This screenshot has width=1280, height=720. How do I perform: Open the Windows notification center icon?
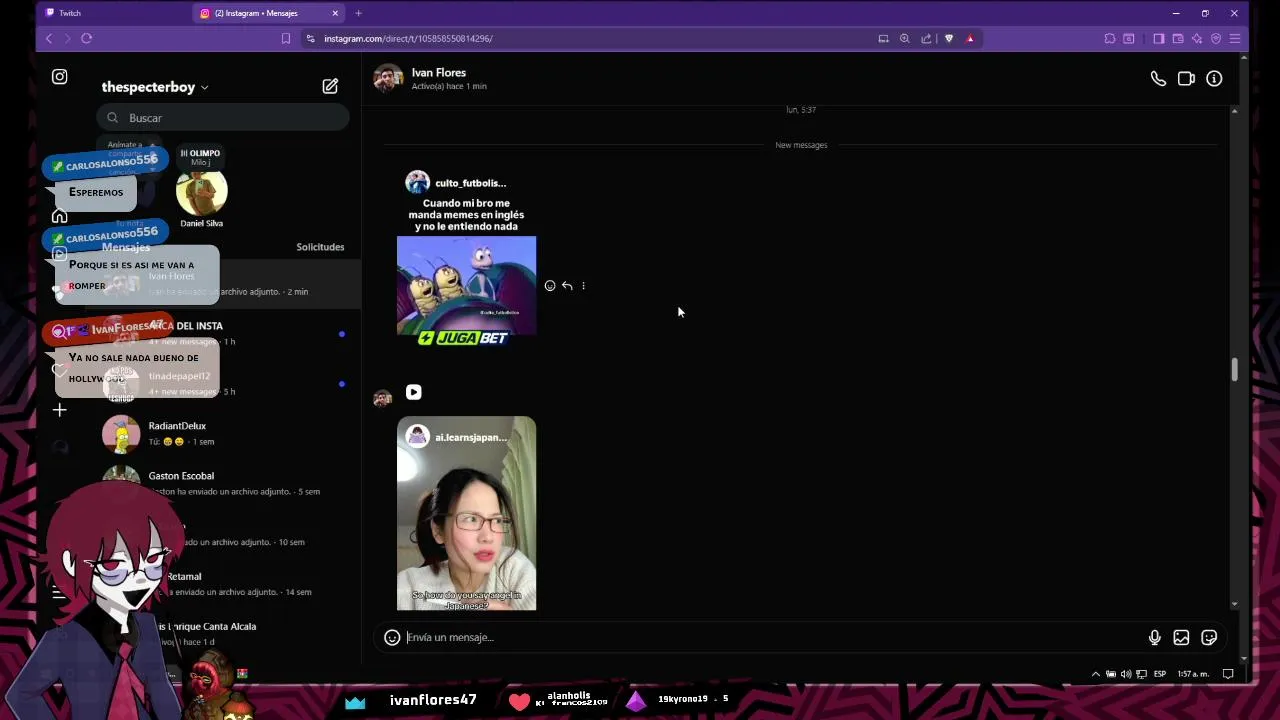1228,674
